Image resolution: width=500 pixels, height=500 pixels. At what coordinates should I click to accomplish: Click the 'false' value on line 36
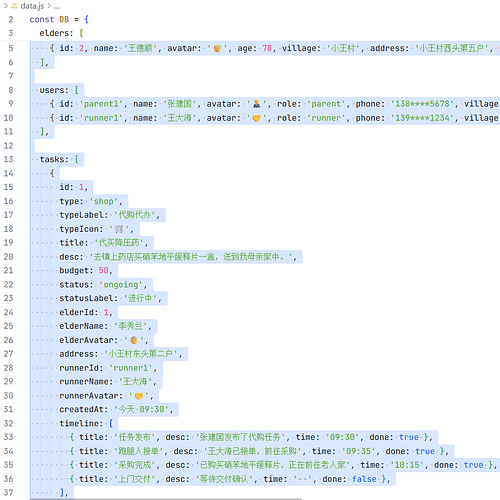click(x=364, y=479)
